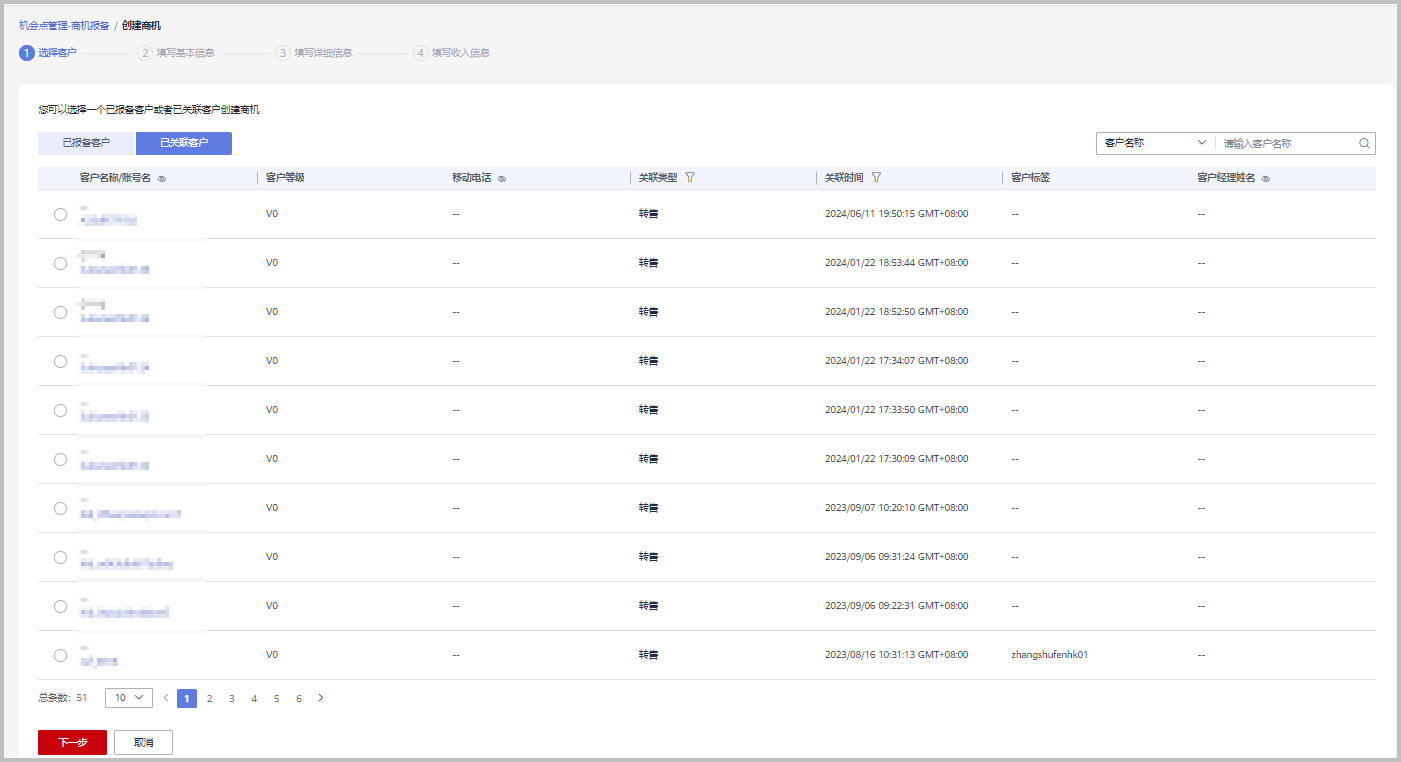
Task: Expand the page size dropdown showing 10
Action: (128, 698)
